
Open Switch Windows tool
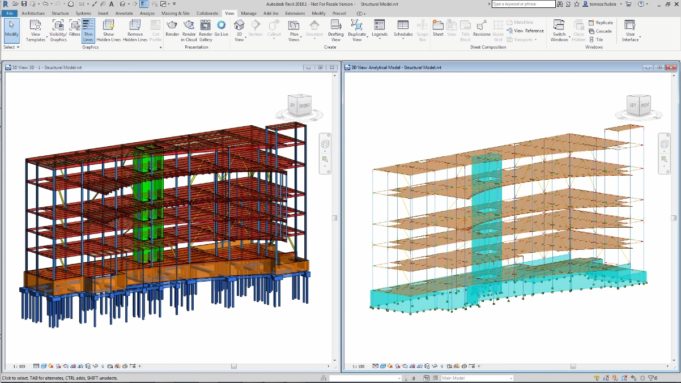point(559,30)
